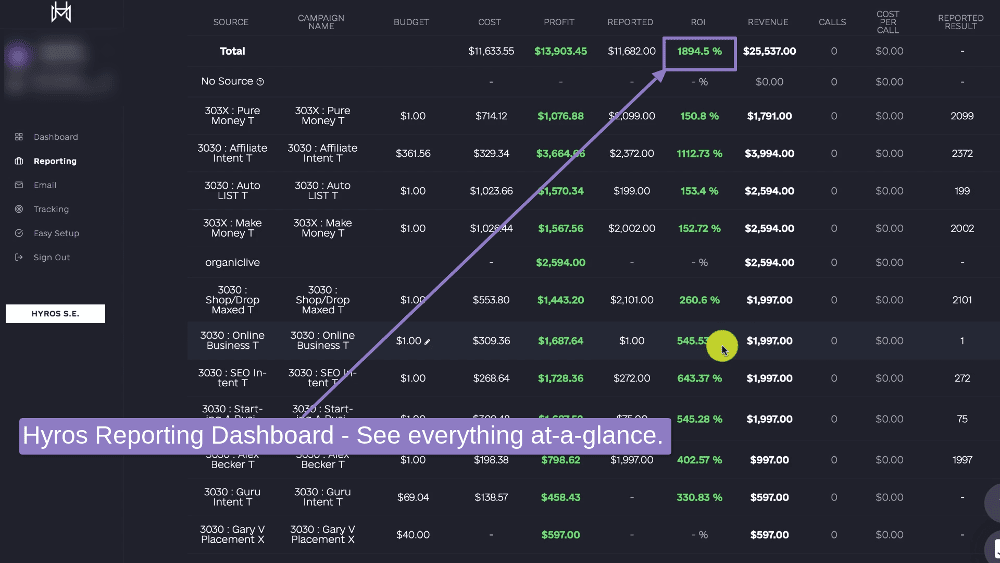The height and width of the screenshot is (563, 1000).
Task: Click source 303X : Pure Money T
Action: click(x=232, y=115)
